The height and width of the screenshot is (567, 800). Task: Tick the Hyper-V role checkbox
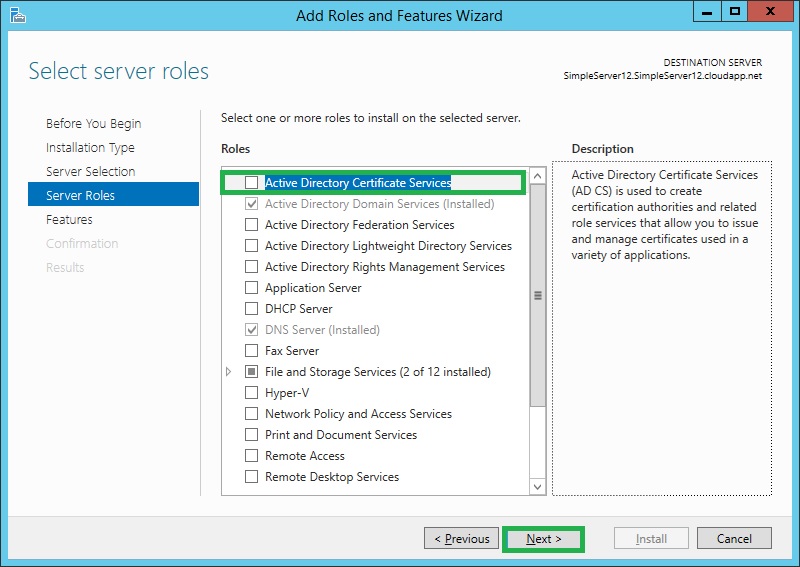pyautogui.click(x=251, y=393)
